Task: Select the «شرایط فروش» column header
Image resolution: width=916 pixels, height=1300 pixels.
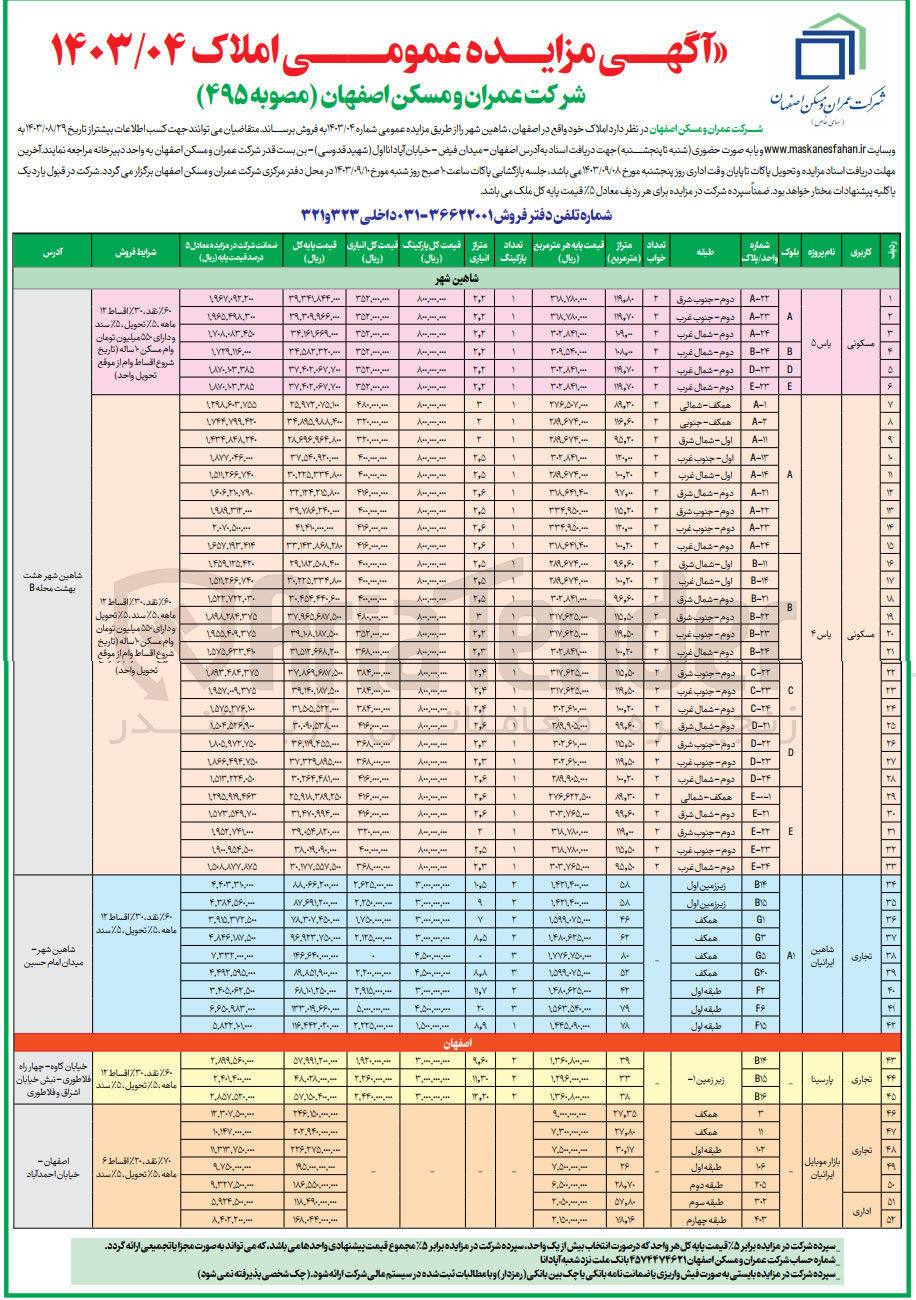Action: 135,249
